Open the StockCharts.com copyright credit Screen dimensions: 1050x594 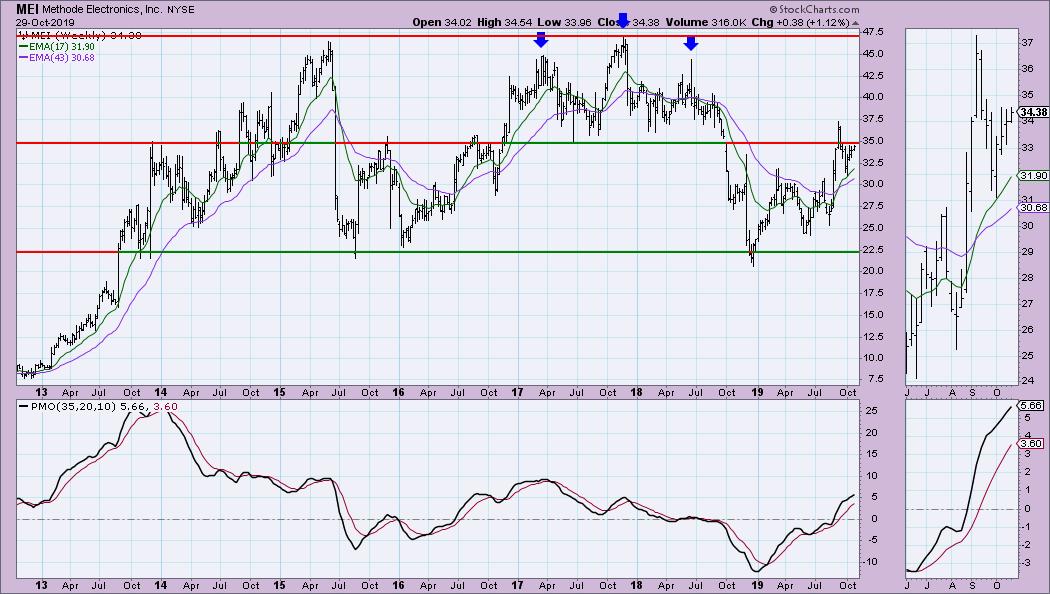coord(814,9)
